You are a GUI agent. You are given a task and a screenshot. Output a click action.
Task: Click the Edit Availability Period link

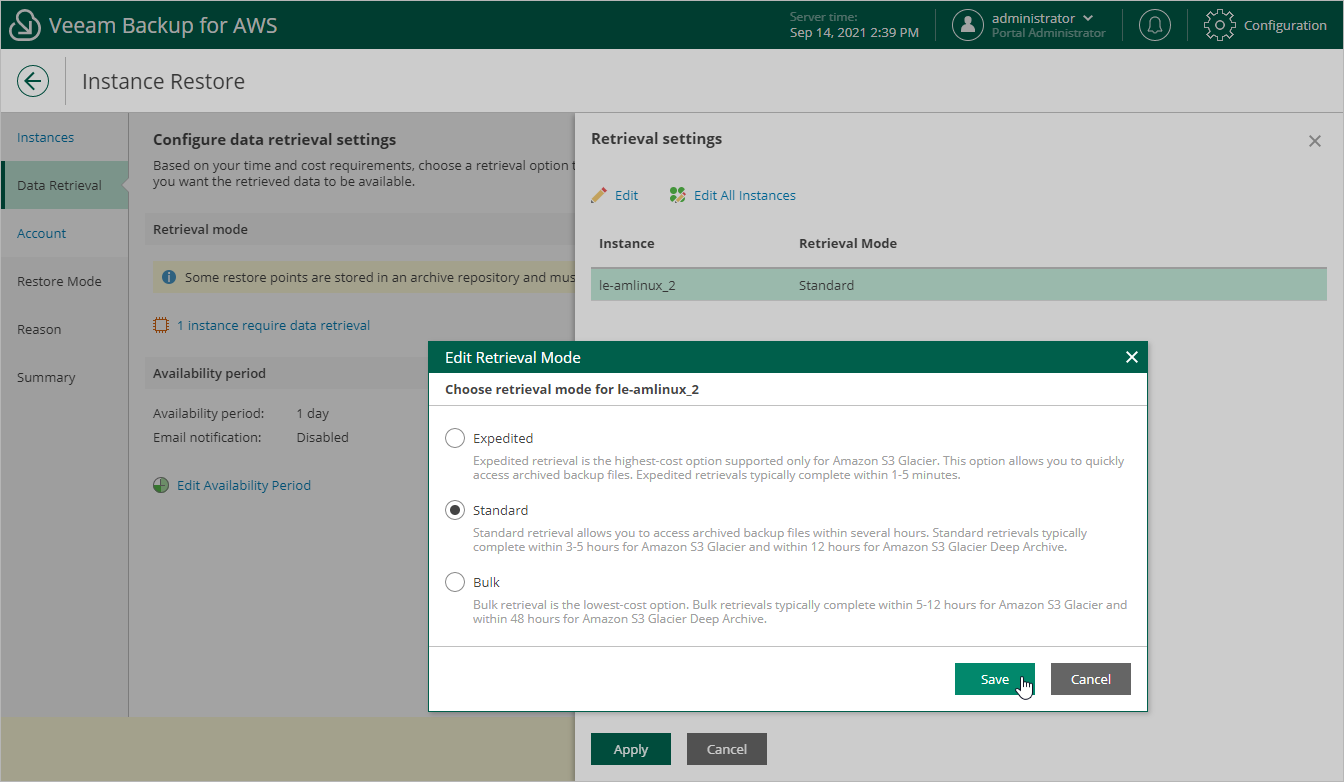click(244, 485)
